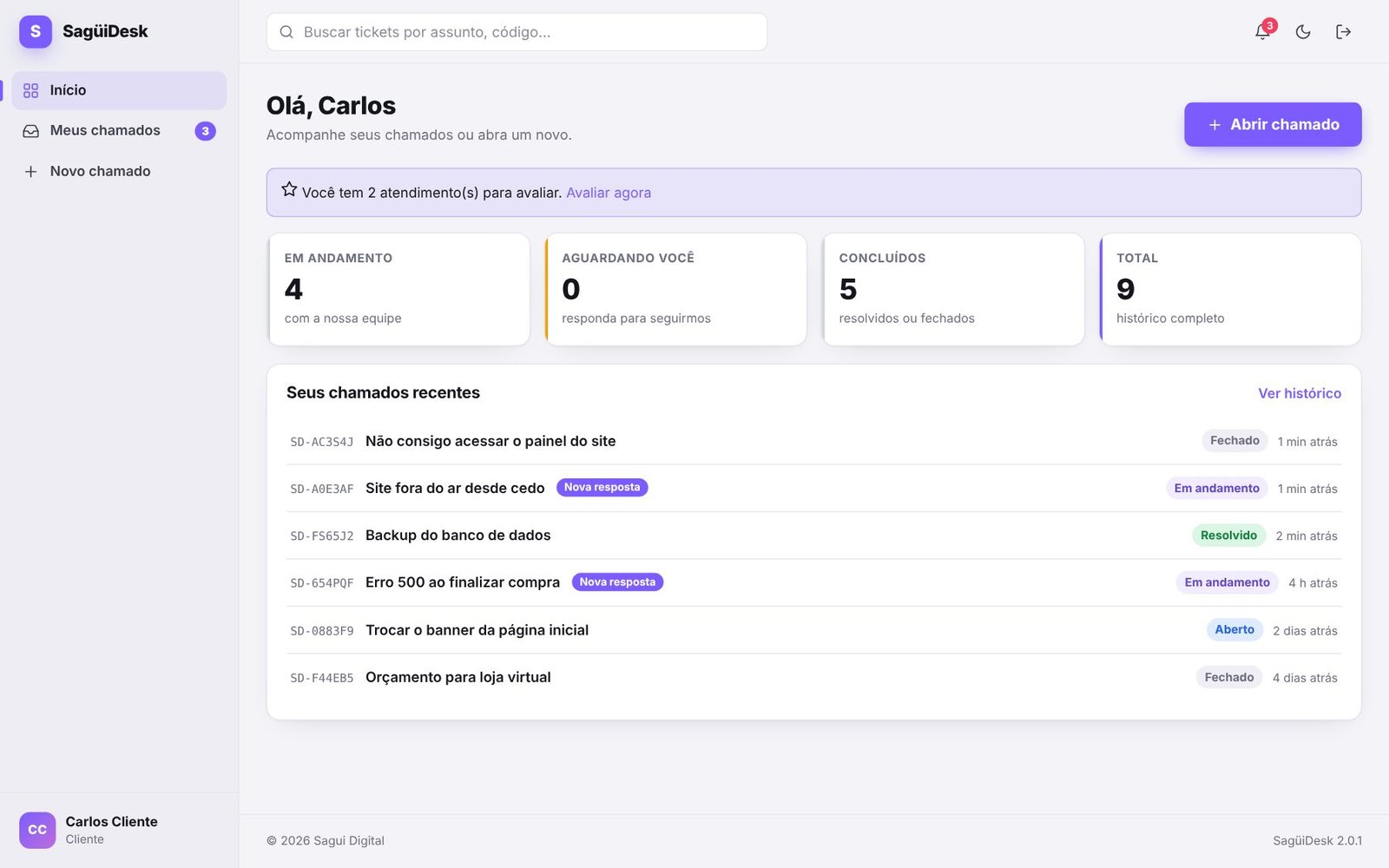The height and width of the screenshot is (868, 1389).
Task: Click the Aberto status badge
Action: [1234, 630]
